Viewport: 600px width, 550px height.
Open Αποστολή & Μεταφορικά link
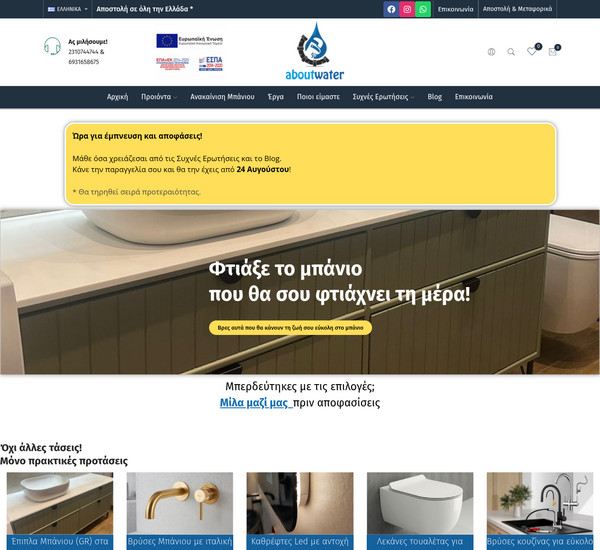[x=517, y=9]
